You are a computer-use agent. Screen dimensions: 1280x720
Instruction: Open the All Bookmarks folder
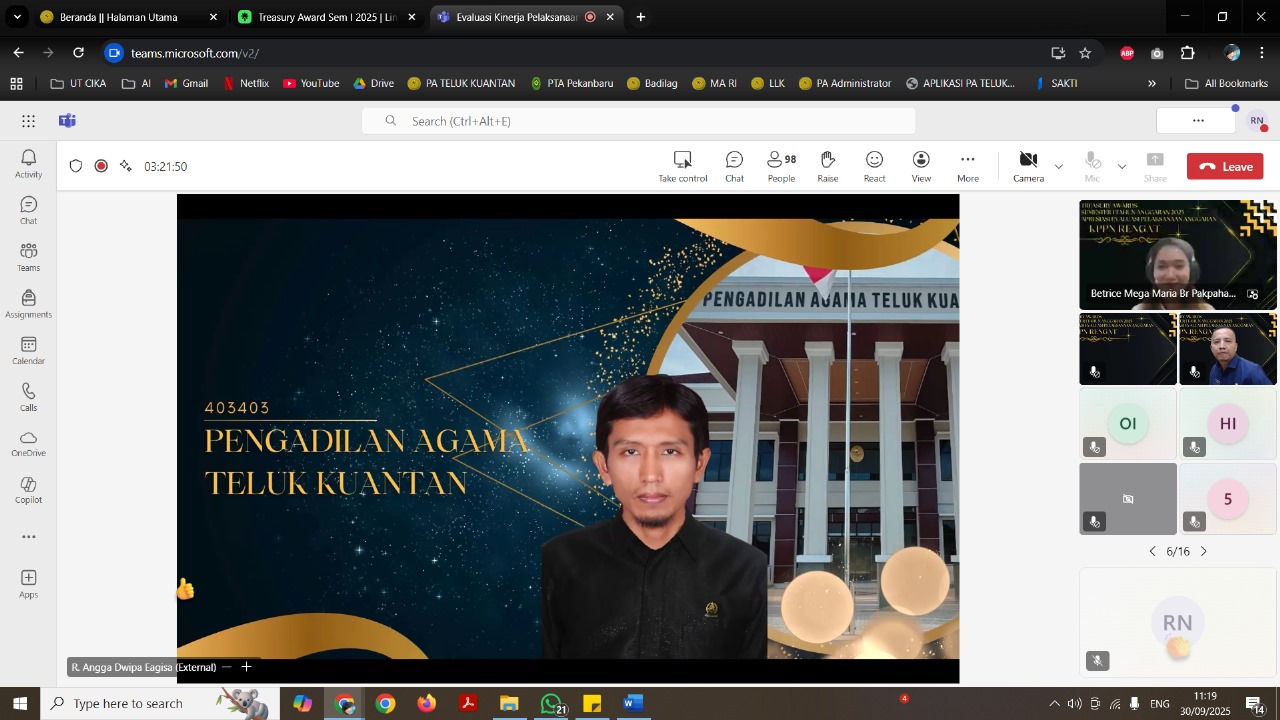1226,83
